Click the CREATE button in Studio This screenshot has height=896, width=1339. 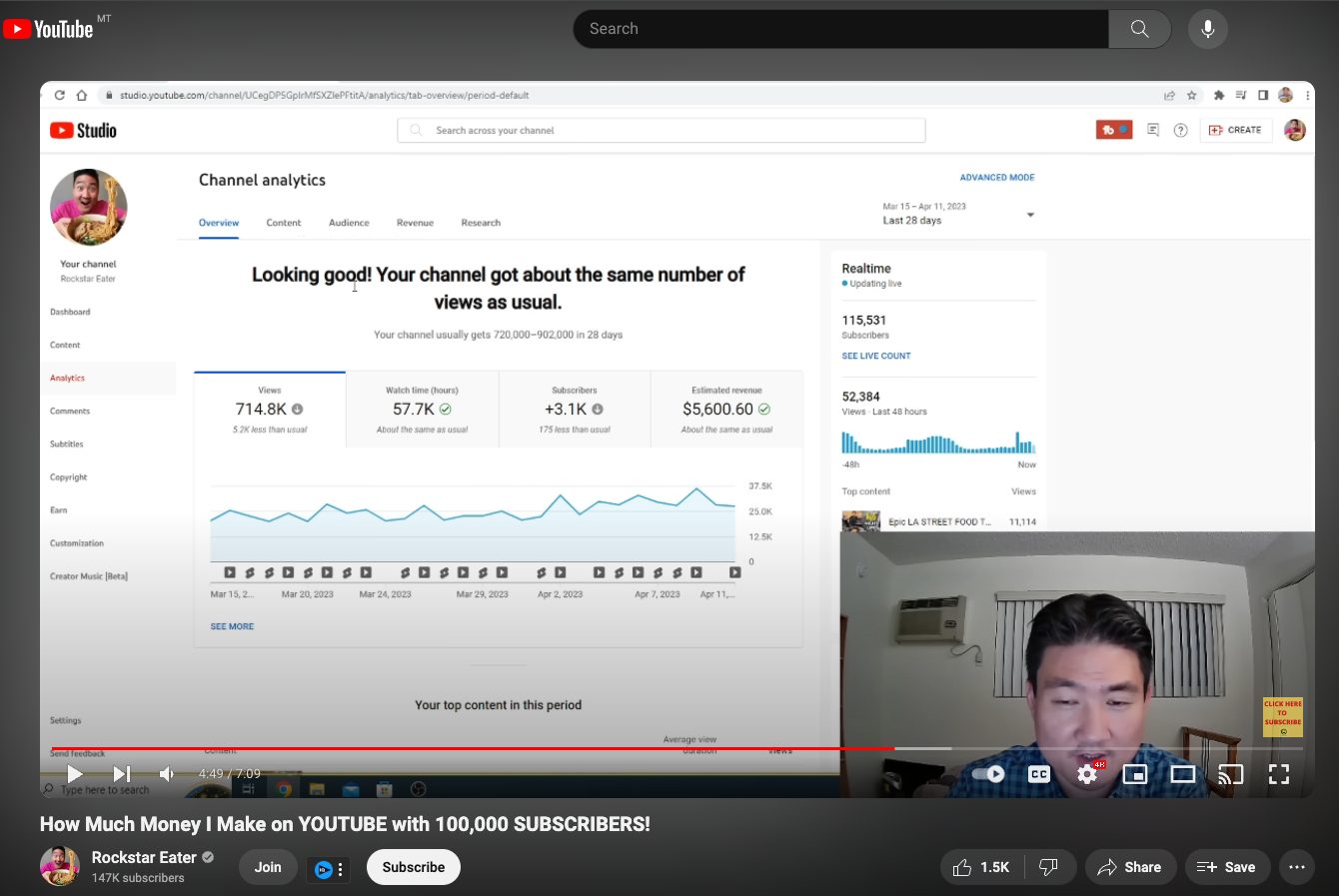coord(1235,130)
